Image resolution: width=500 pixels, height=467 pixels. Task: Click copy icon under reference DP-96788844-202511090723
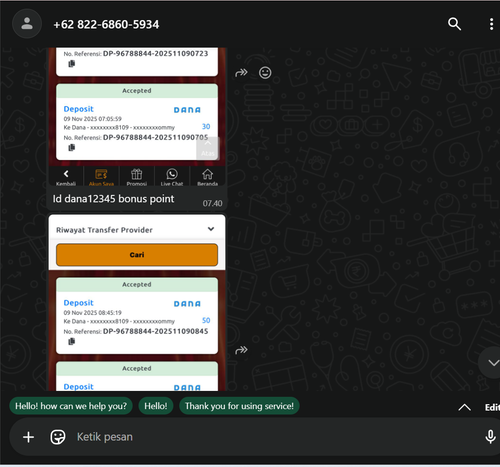click(x=71, y=64)
